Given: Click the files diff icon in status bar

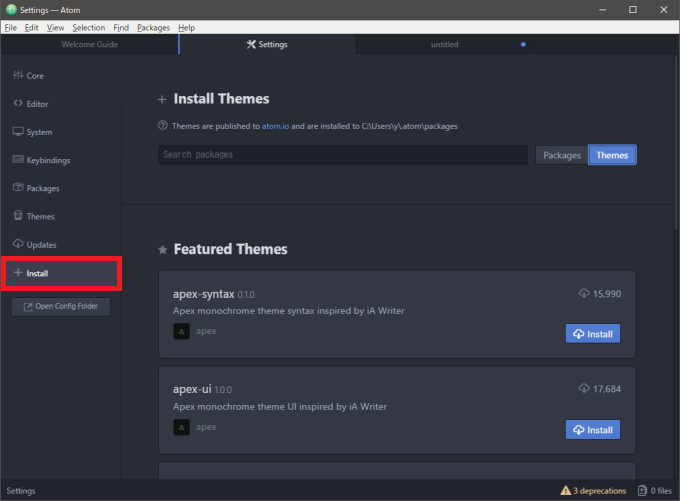Looking at the screenshot, I should tap(642, 491).
